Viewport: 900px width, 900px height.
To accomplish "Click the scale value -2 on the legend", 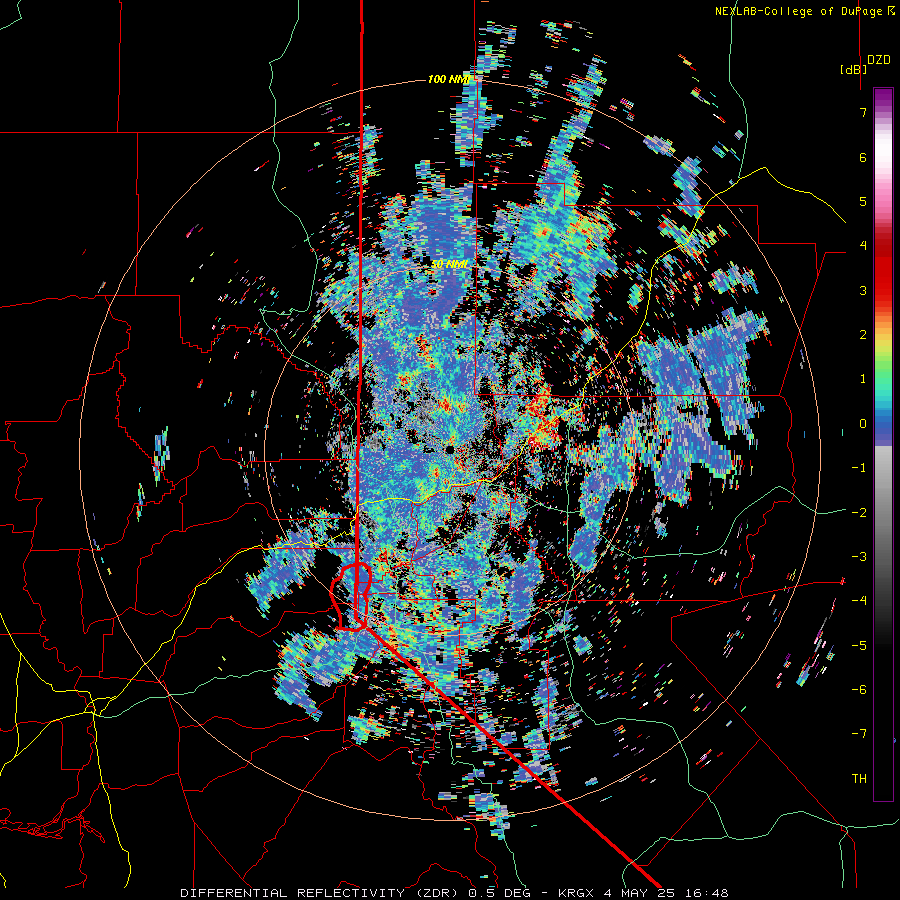I will point(859,512).
